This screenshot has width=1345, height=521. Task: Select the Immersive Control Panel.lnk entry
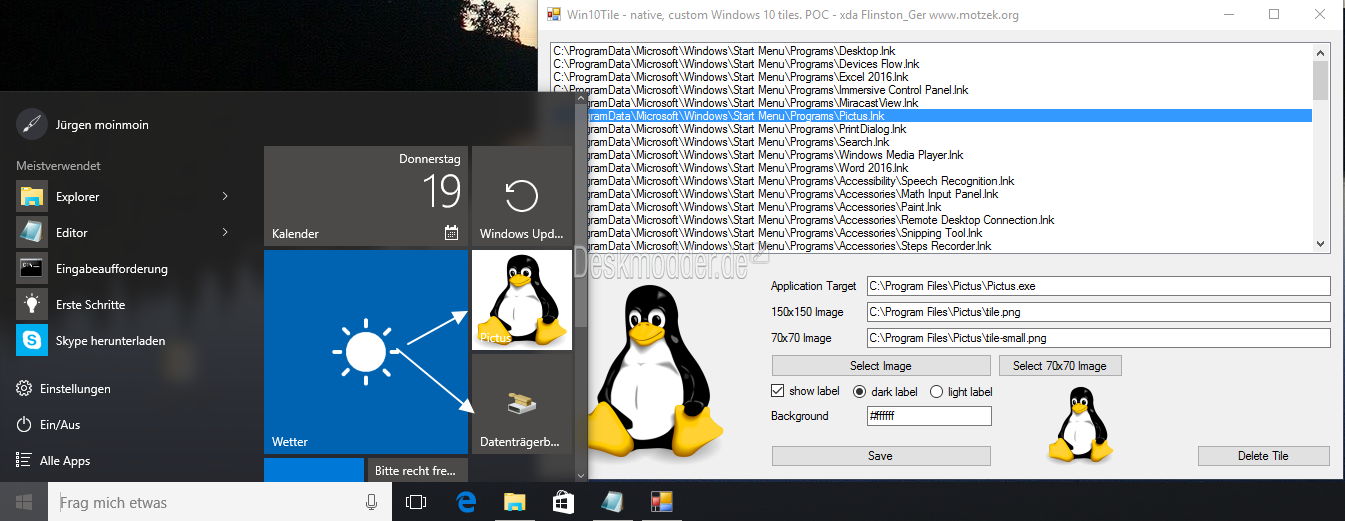point(932,90)
